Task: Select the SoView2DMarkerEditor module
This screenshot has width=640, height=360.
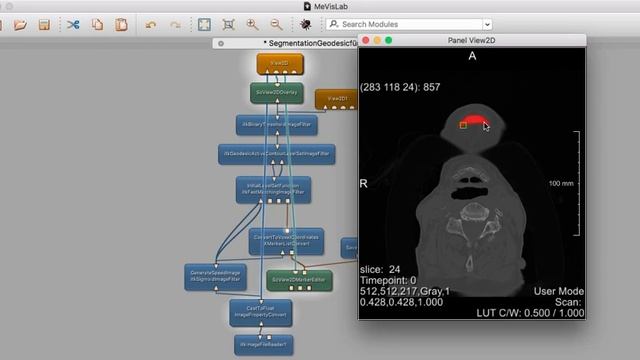Action: [299, 280]
